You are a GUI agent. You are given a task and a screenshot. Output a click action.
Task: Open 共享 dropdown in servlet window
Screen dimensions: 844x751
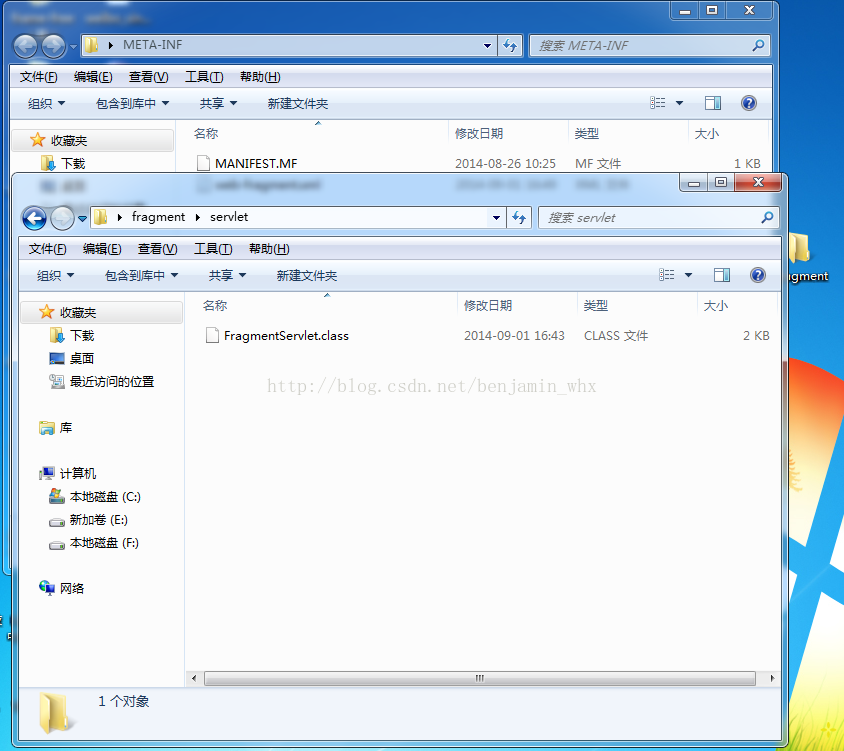tap(227, 276)
